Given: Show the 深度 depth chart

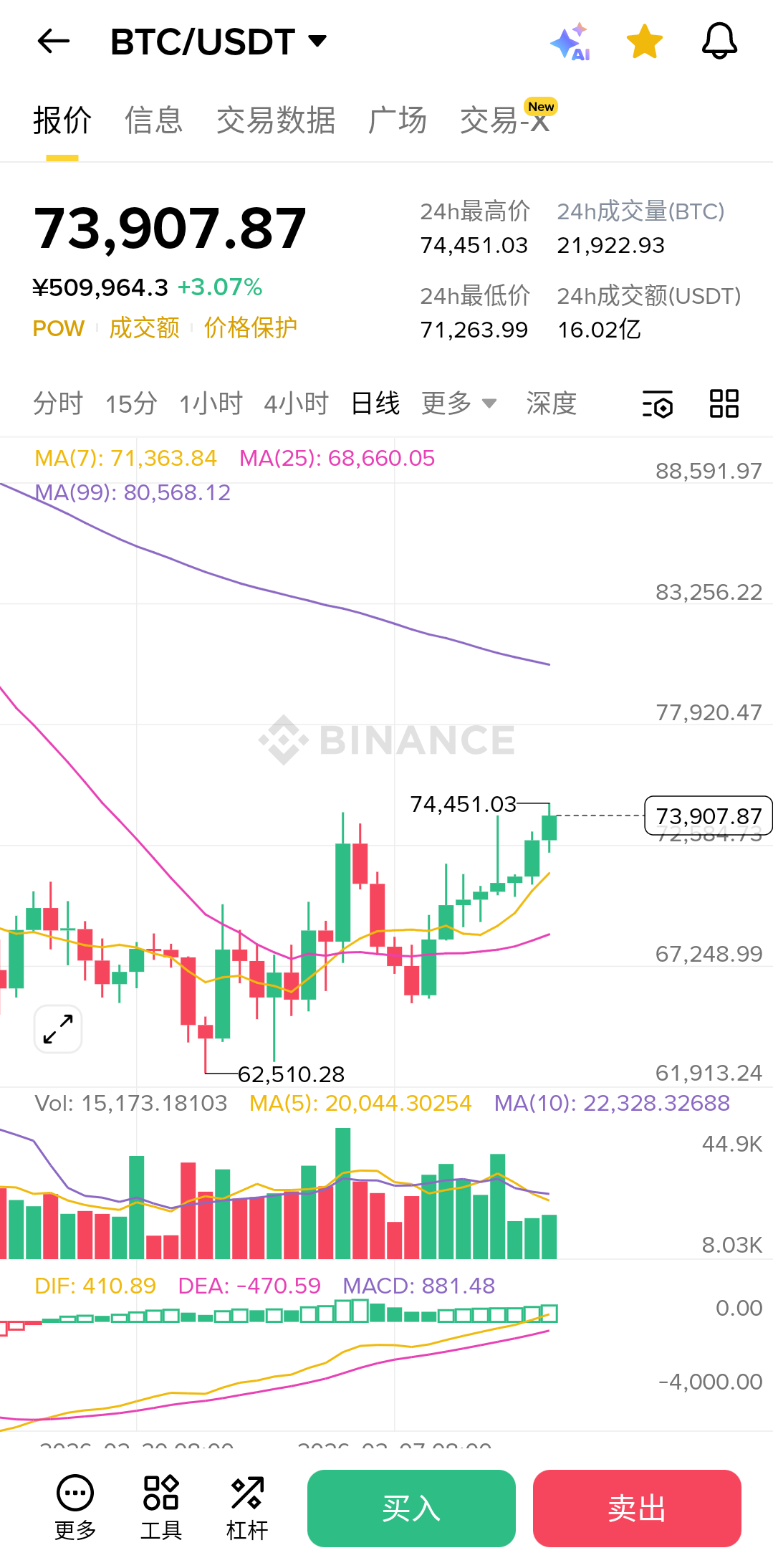Looking at the screenshot, I should pyautogui.click(x=551, y=403).
